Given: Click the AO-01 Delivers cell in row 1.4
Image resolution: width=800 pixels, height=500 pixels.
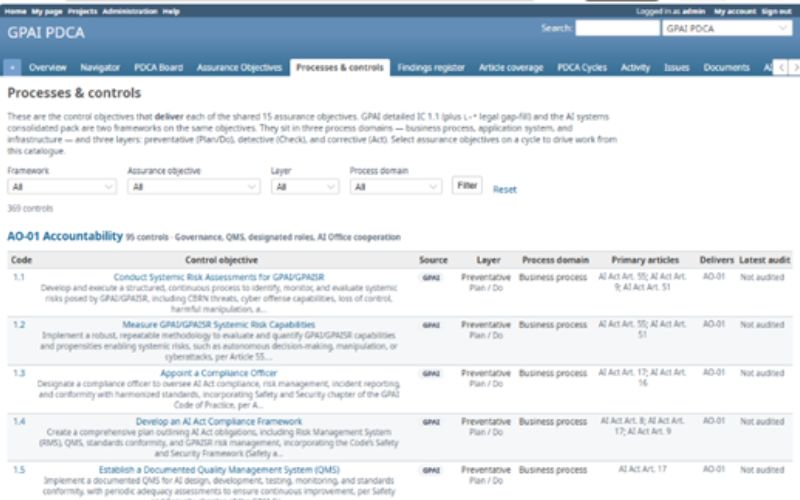Looking at the screenshot, I should [x=714, y=421].
